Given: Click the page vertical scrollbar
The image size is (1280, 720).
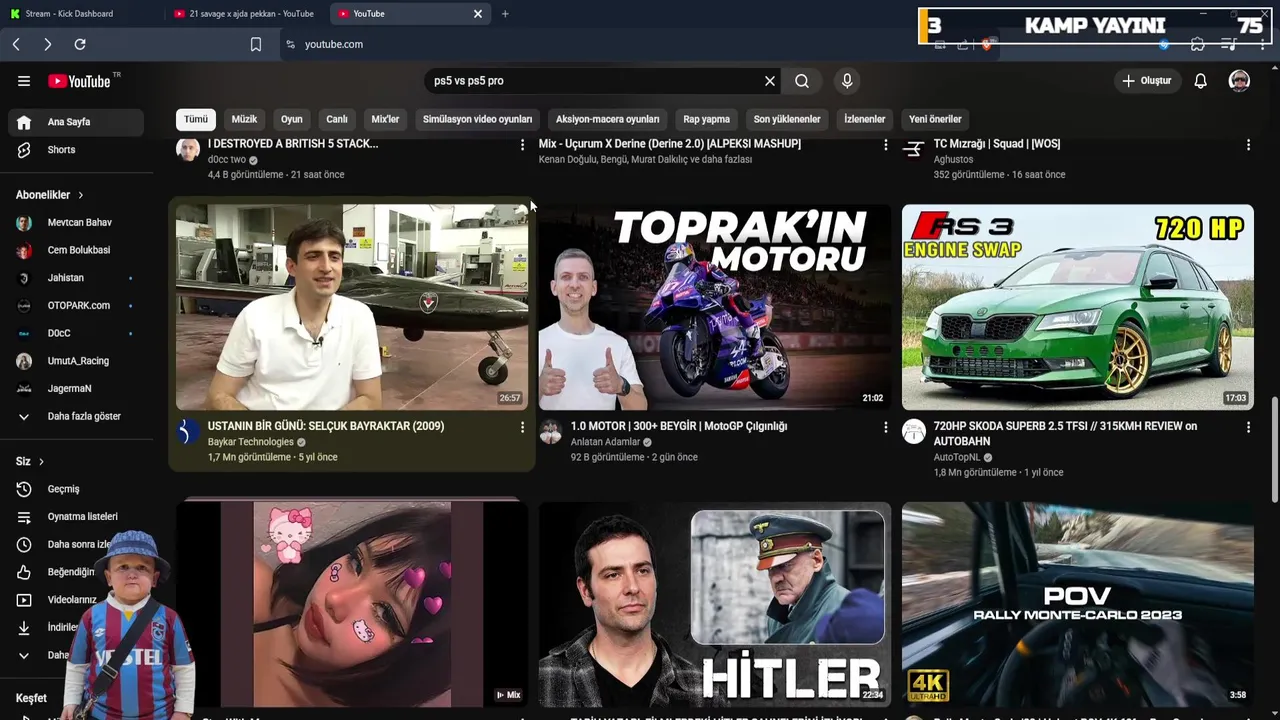Looking at the screenshot, I should 1275,450.
